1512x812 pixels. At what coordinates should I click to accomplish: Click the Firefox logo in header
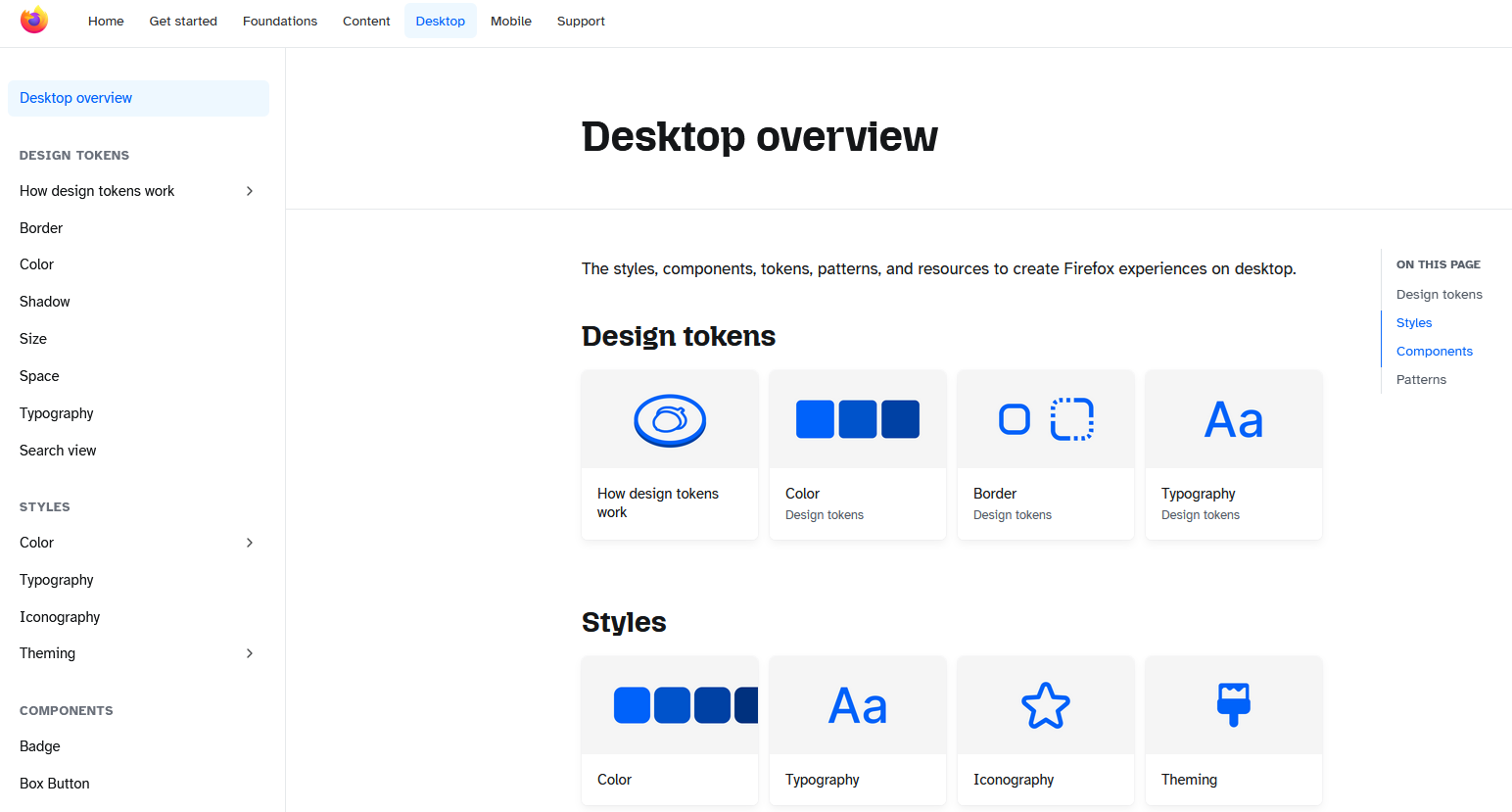[34, 21]
